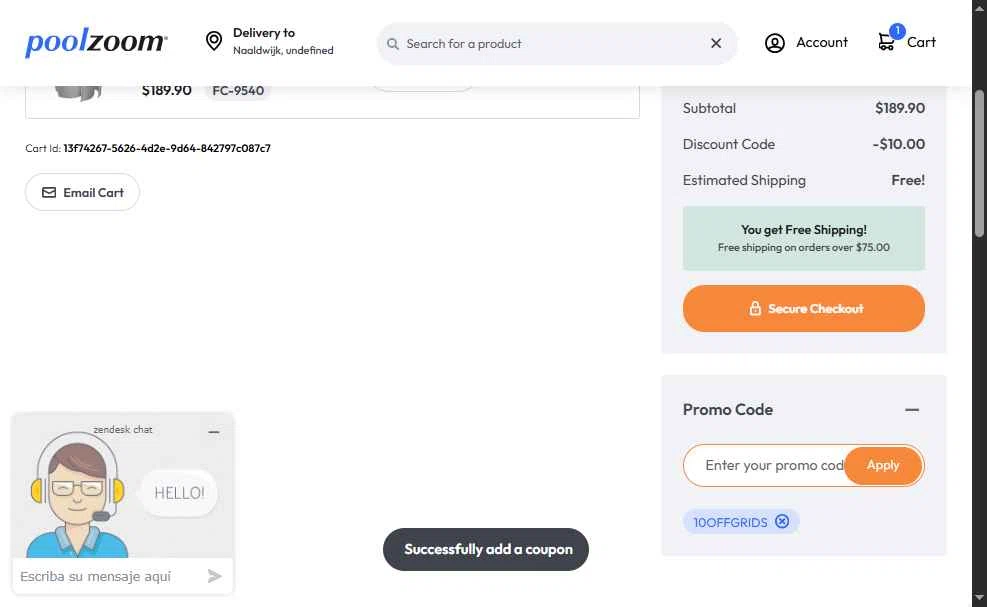Open the Account profile icon
The image size is (987, 607).
point(775,43)
